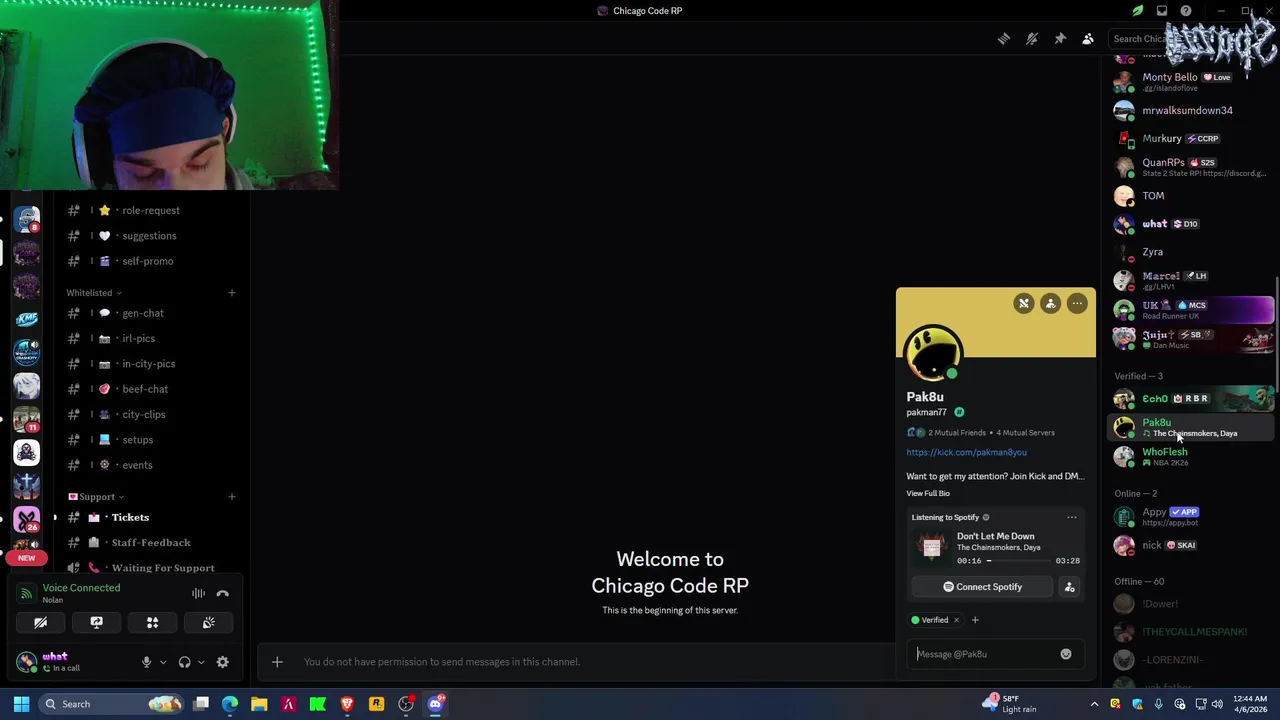1280x720 pixels.
Task: Add a channel to Support category
Action: pyautogui.click(x=231, y=497)
